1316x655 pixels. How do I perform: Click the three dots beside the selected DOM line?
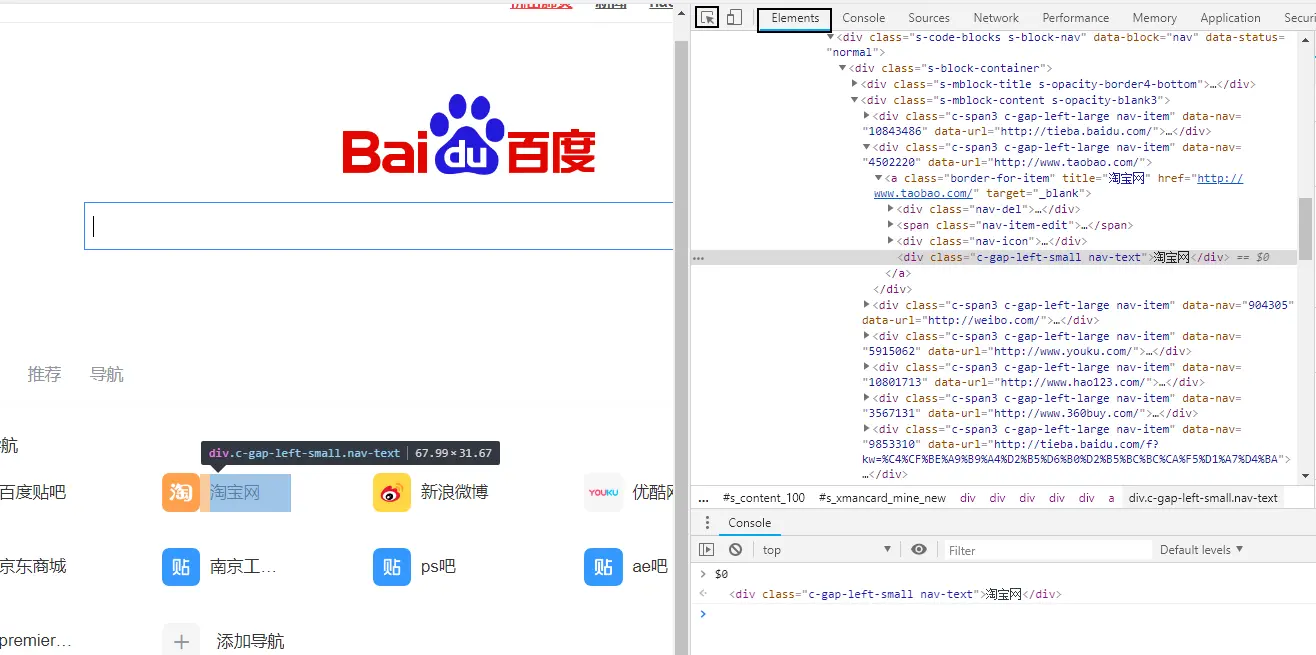(698, 258)
